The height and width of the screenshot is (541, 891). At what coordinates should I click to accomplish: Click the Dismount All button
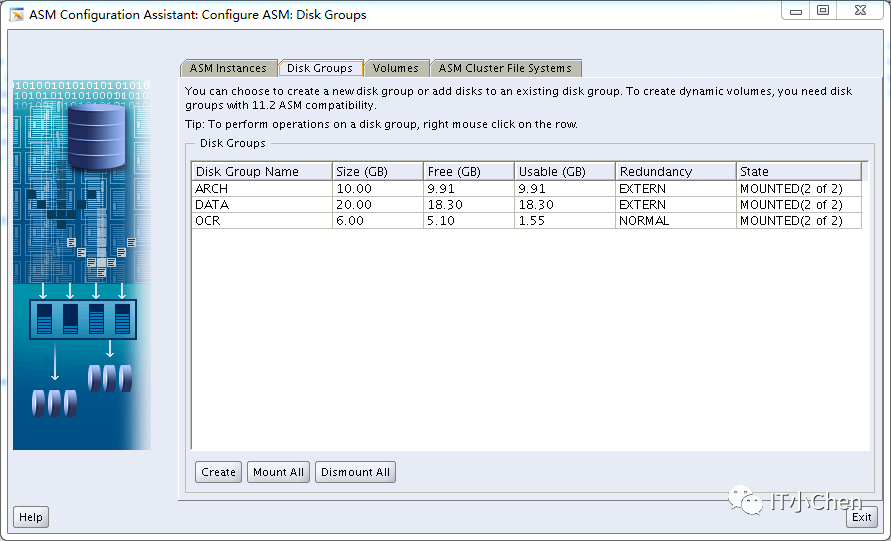point(355,472)
